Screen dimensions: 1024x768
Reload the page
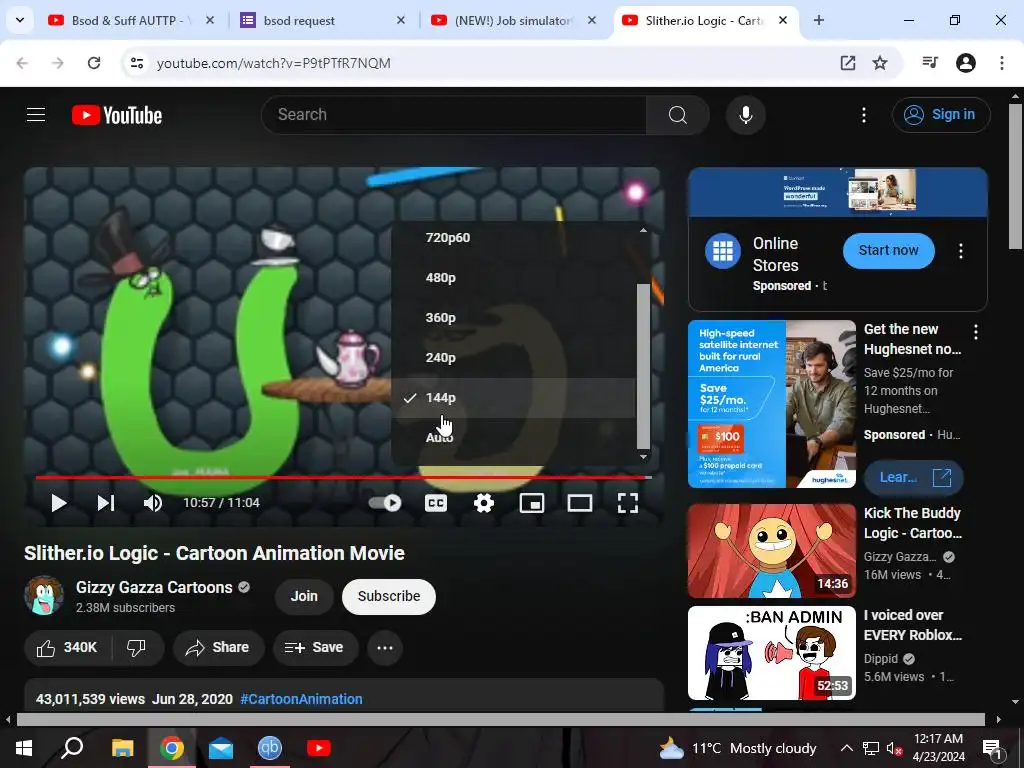(x=94, y=63)
